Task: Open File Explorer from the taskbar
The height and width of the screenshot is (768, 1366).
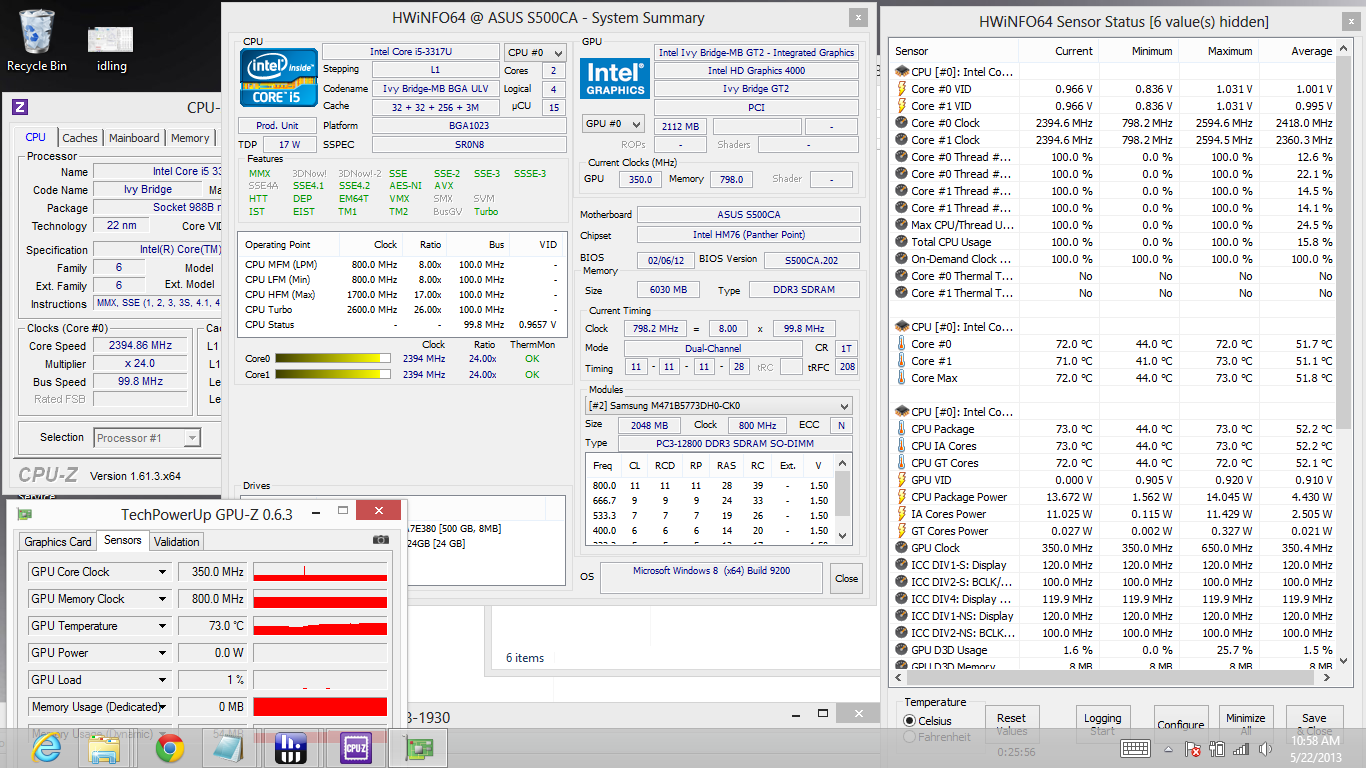Action: click(105, 748)
